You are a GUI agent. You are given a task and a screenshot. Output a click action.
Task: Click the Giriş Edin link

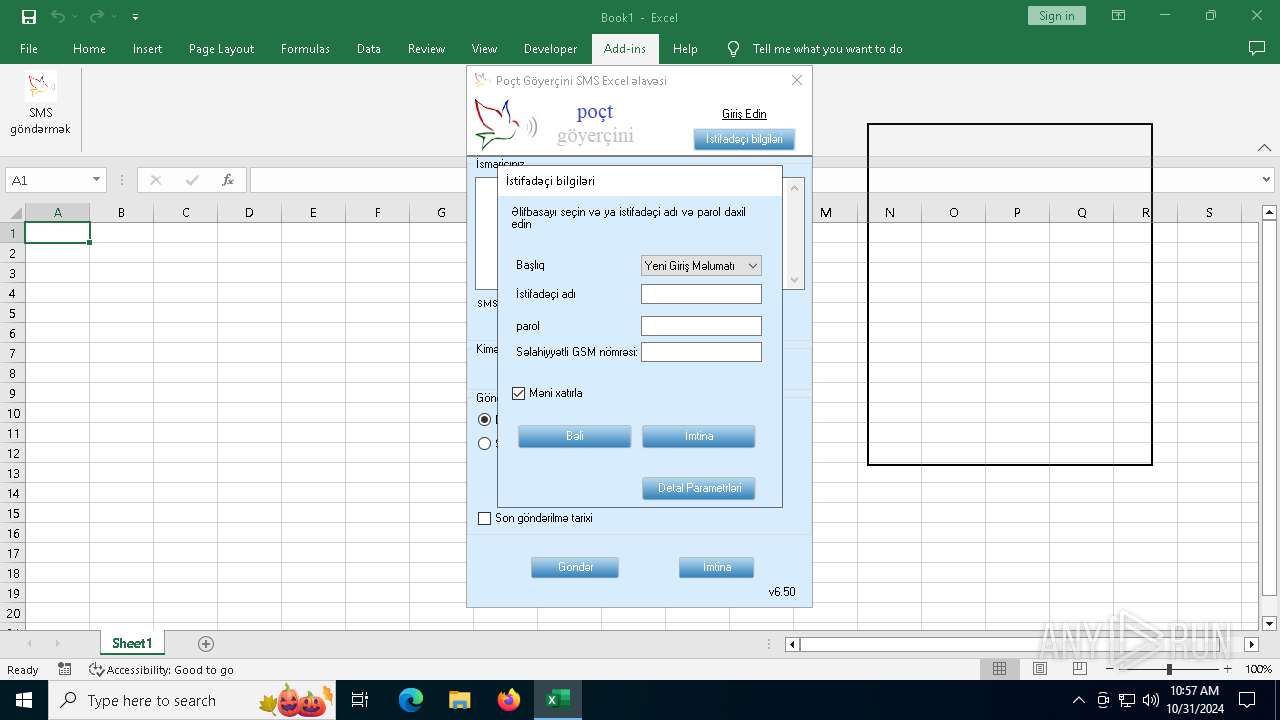744,114
